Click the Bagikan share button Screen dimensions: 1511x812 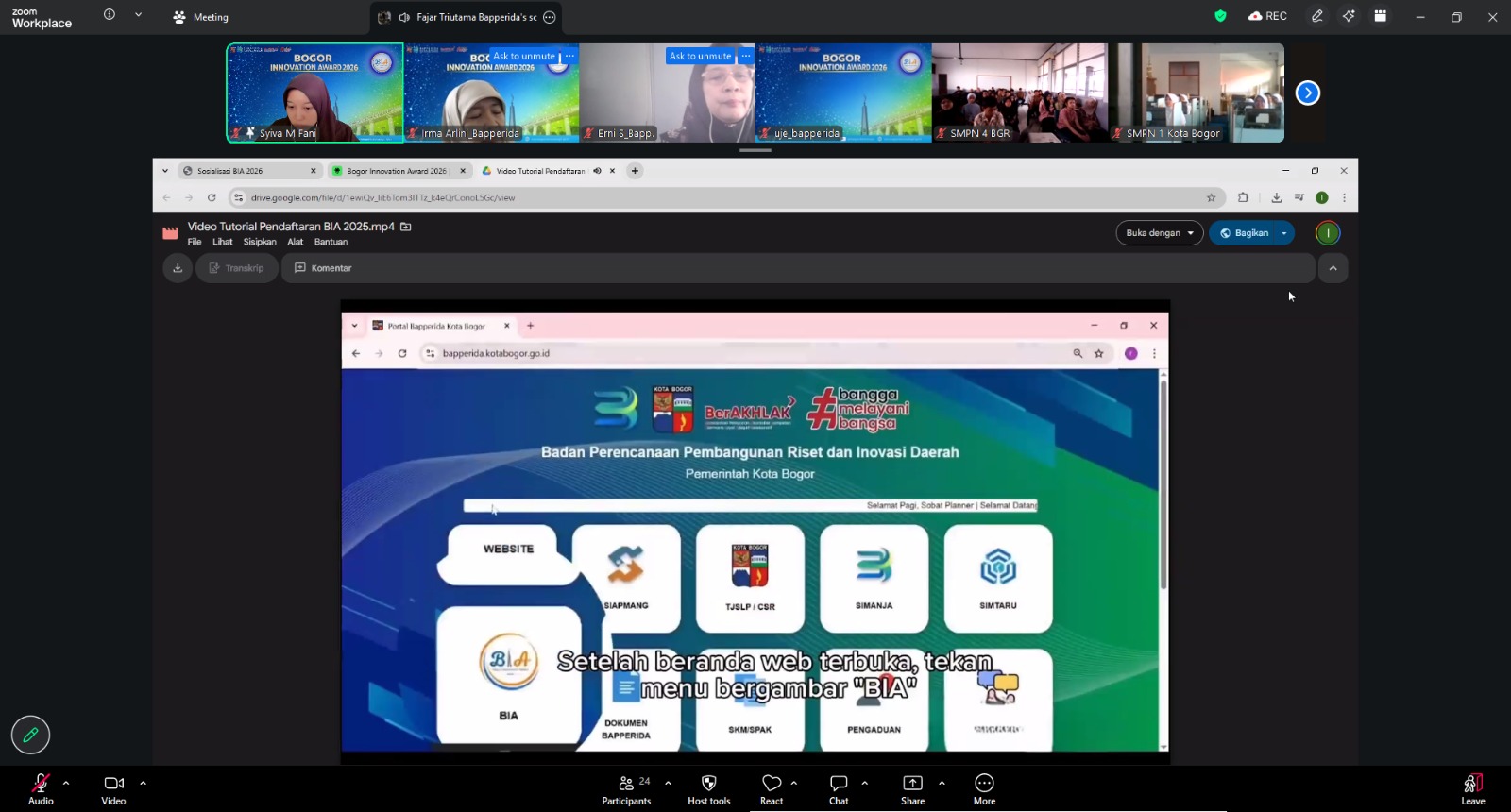pos(1243,233)
